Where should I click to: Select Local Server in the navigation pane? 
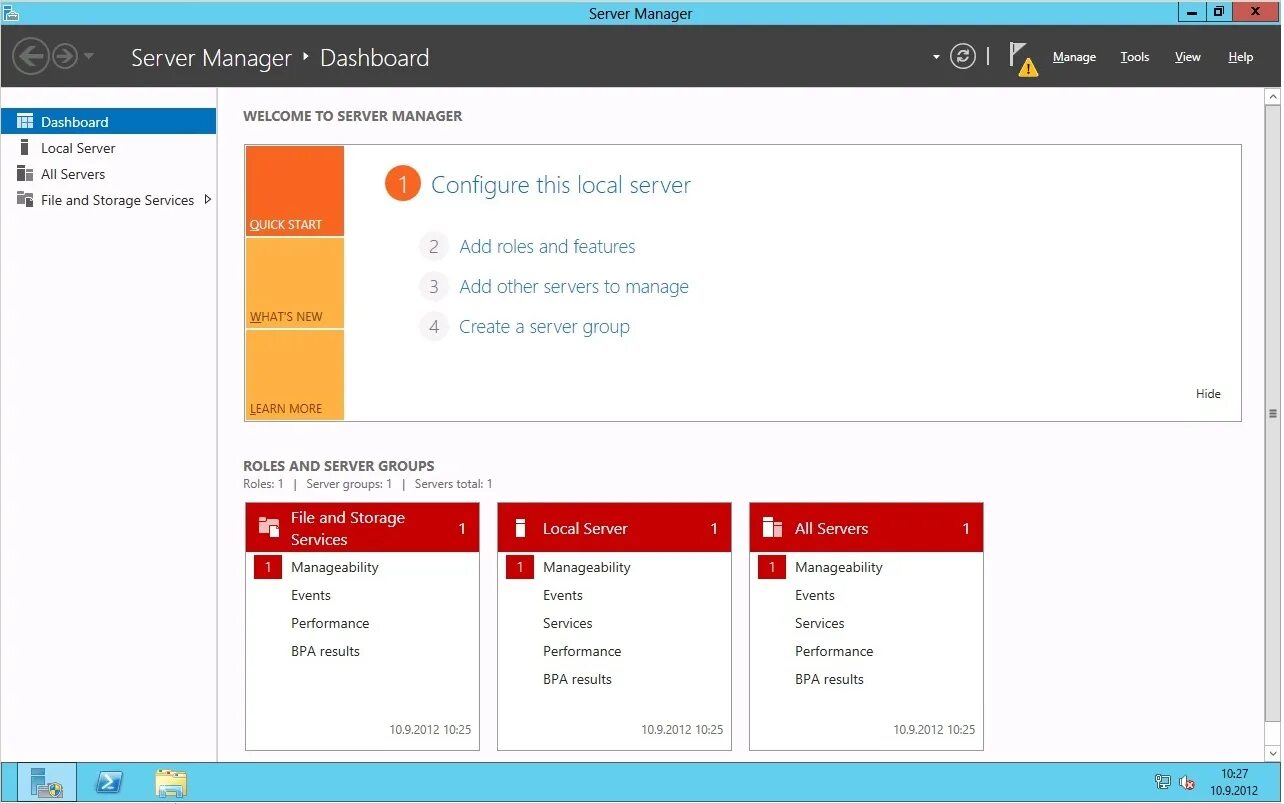coord(78,147)
